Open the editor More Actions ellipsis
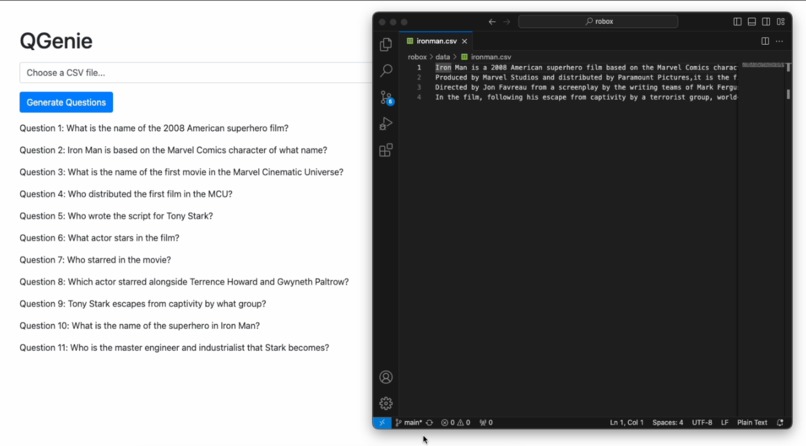 pyautogui.click(x=779, y=41)
